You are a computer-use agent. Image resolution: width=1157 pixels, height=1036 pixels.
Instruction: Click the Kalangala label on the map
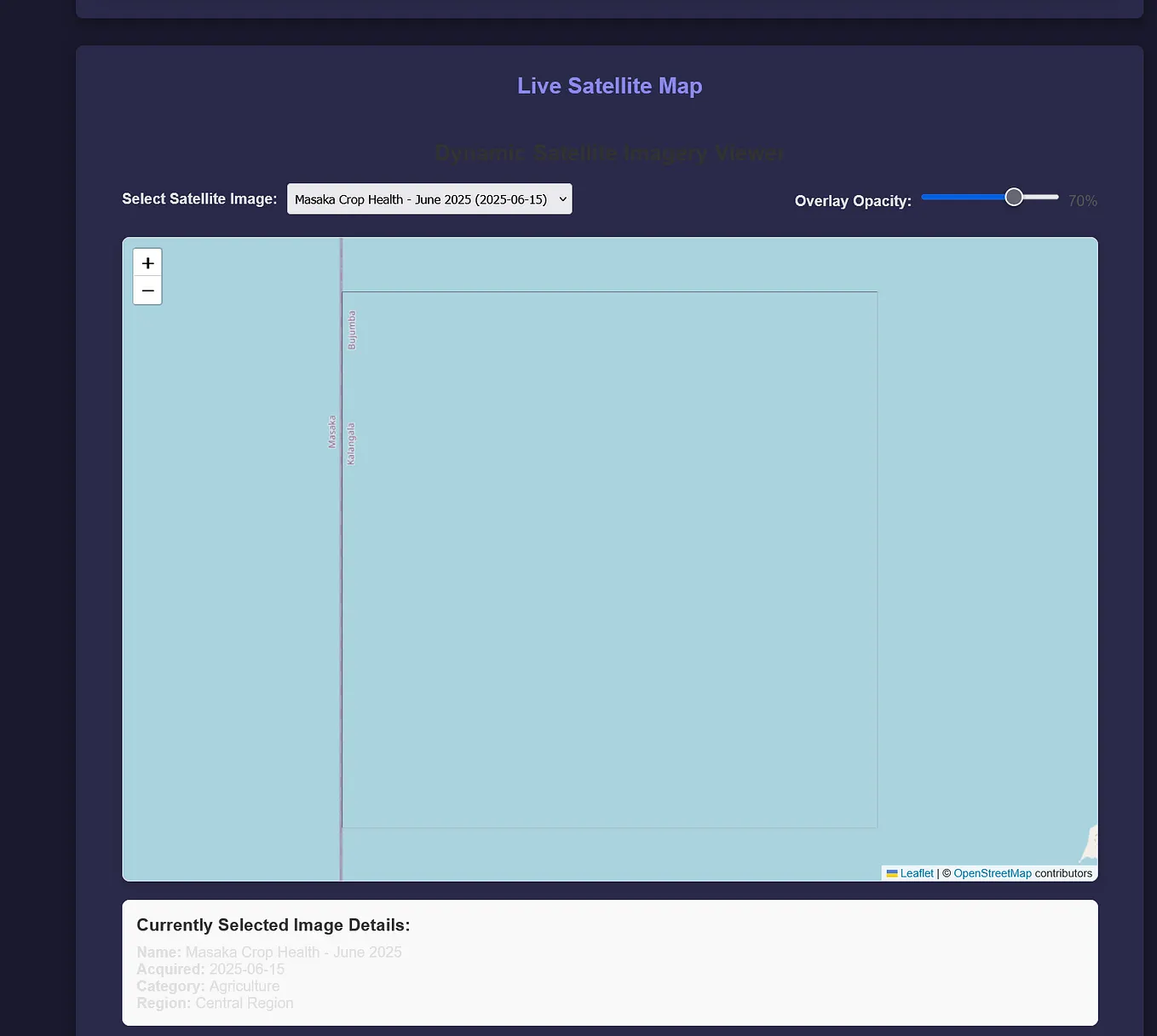coord(349,443)
